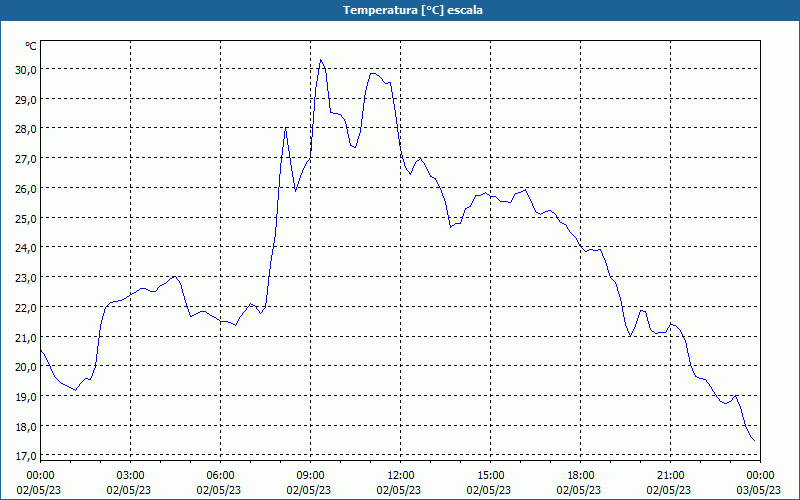Select the 17,0 y-axis label
The image size is (800, 500).
coord(26,456)
